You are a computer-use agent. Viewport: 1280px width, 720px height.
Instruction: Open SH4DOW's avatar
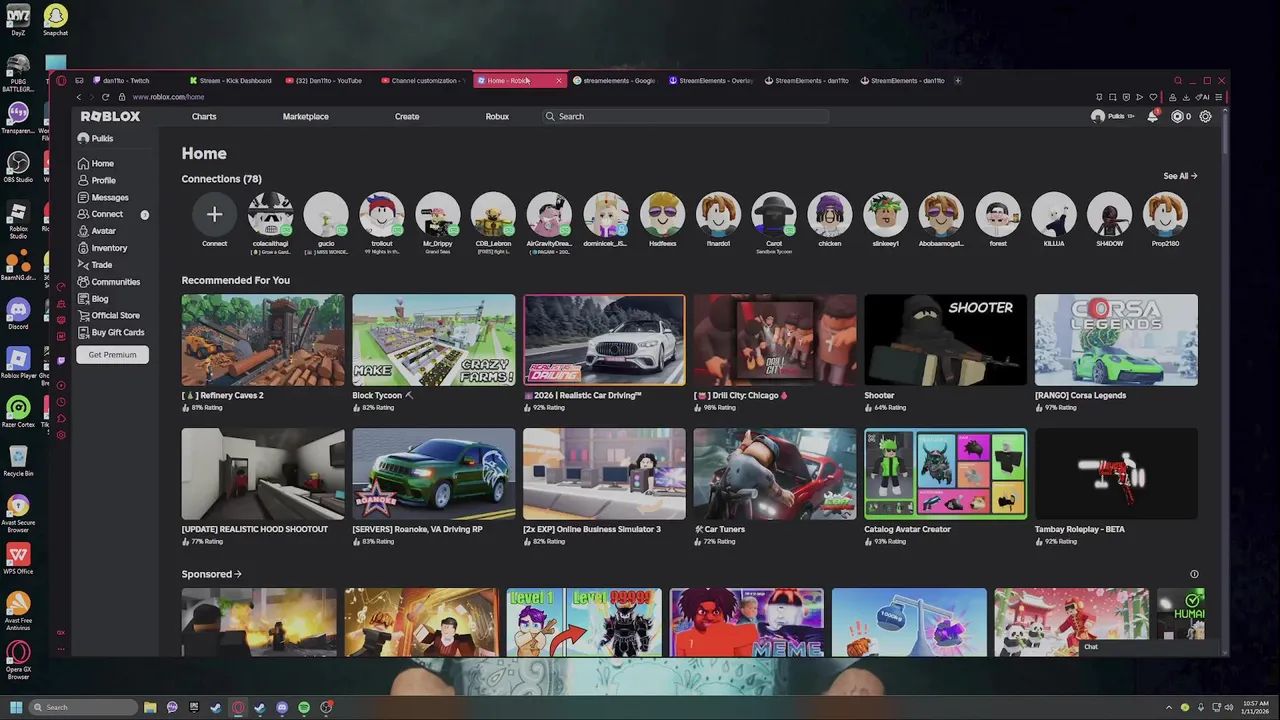pos(1110,214)
